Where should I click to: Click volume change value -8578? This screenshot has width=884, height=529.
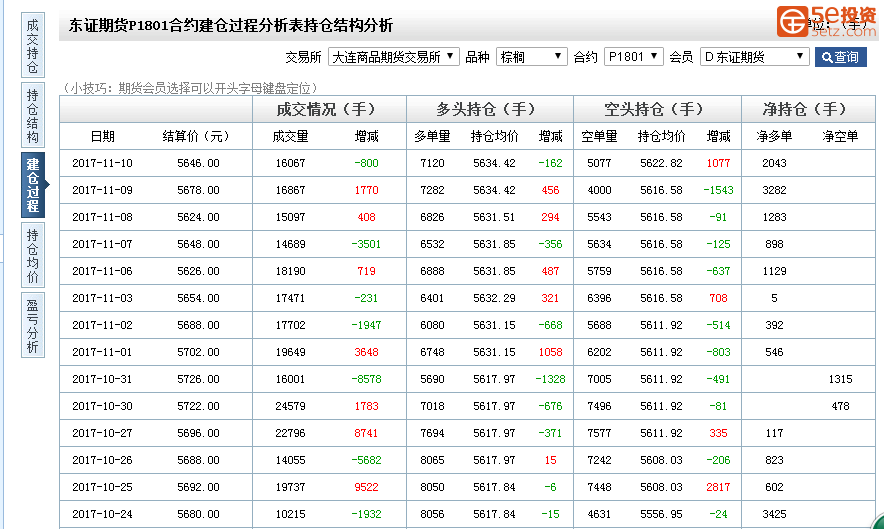(x=366, y=379)
